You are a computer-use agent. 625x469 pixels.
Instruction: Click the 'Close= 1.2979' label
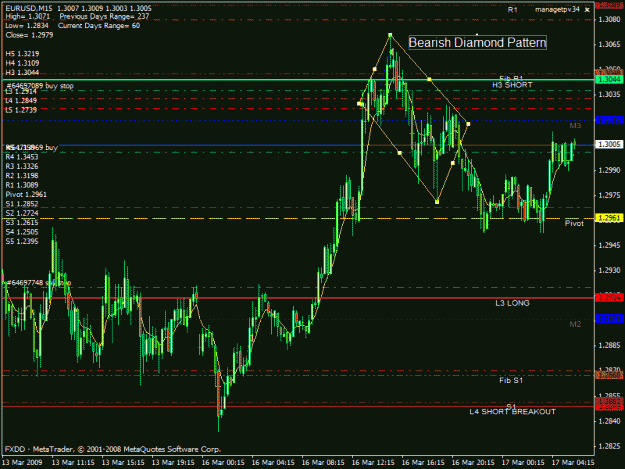(x=29, y=35)
